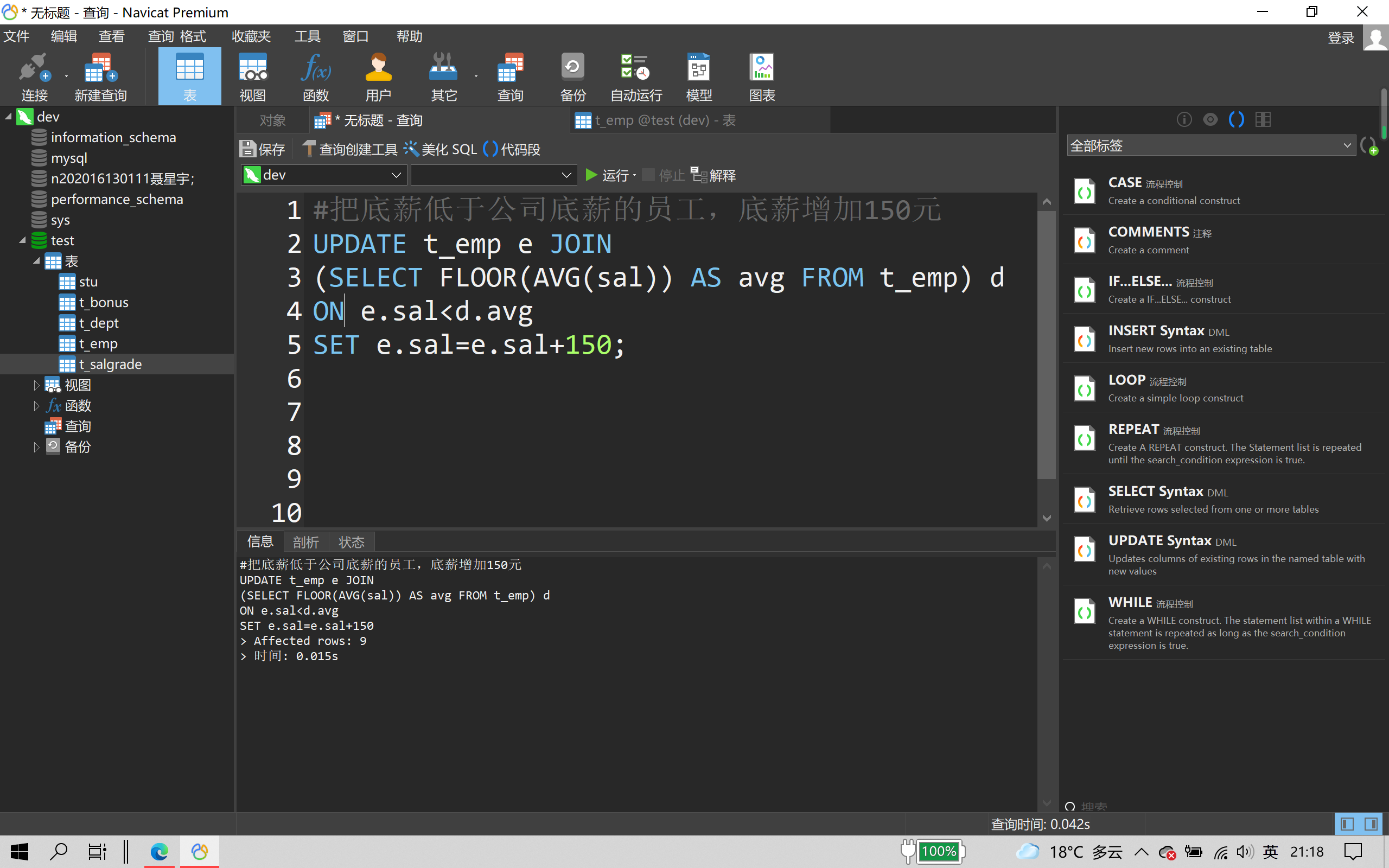Collapse the test database node
This screenshot has width=1389, height=868.
click(22, 240)
